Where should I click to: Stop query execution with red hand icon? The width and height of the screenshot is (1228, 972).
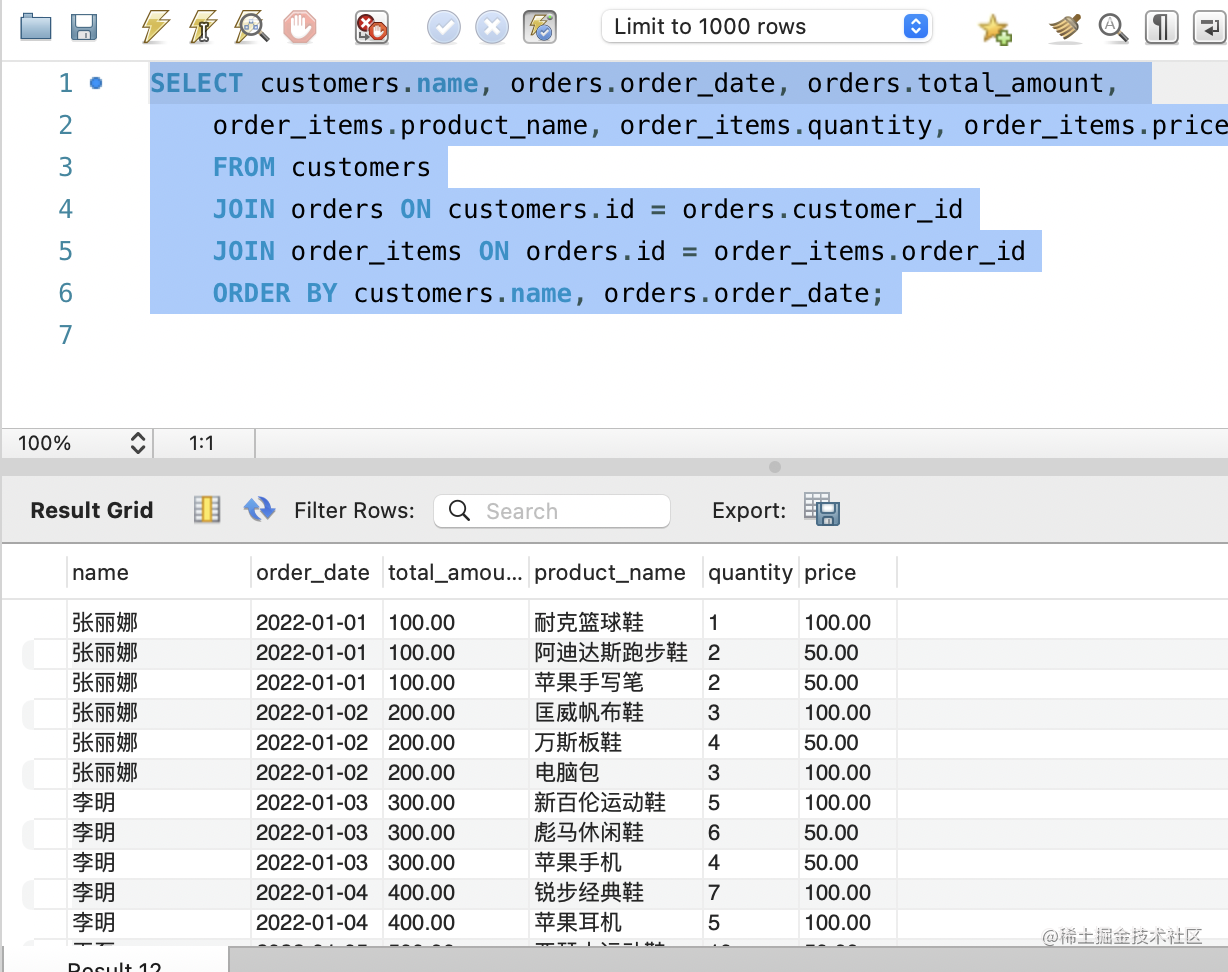coord(299,27)
